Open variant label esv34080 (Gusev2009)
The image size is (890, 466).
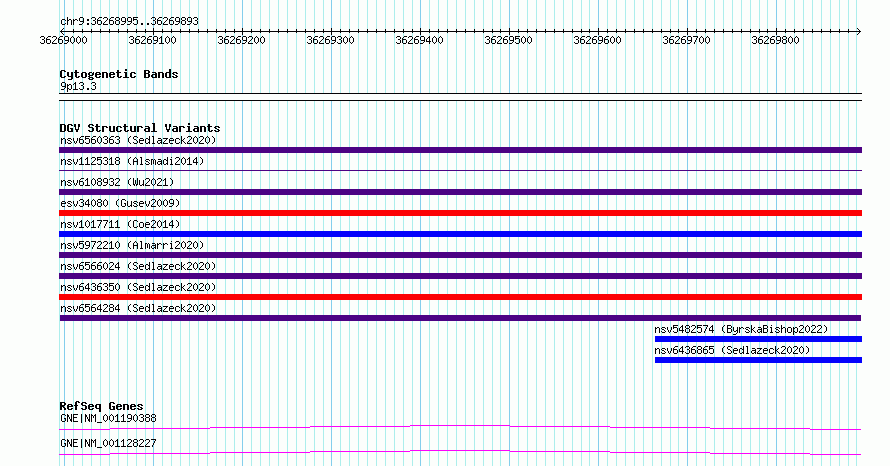click(x=120, y=203)
